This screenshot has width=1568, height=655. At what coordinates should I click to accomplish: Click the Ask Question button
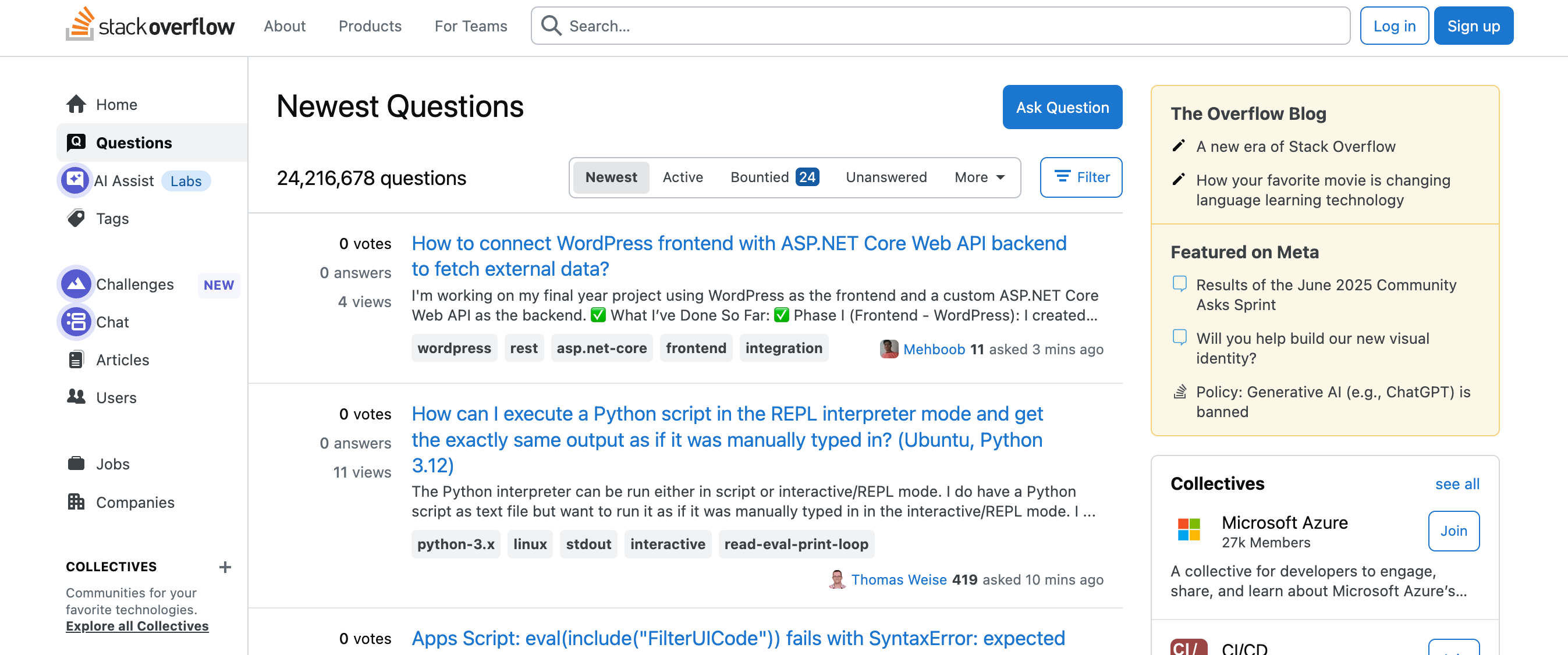coord(1062,107)
